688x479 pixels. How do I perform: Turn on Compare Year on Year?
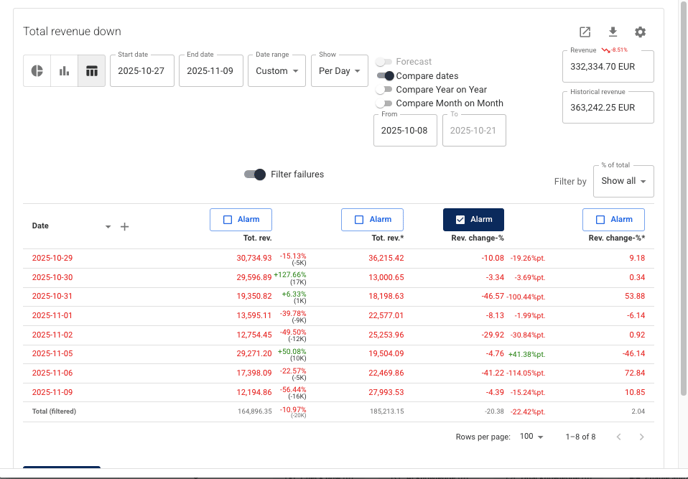(x=384, y=90)
